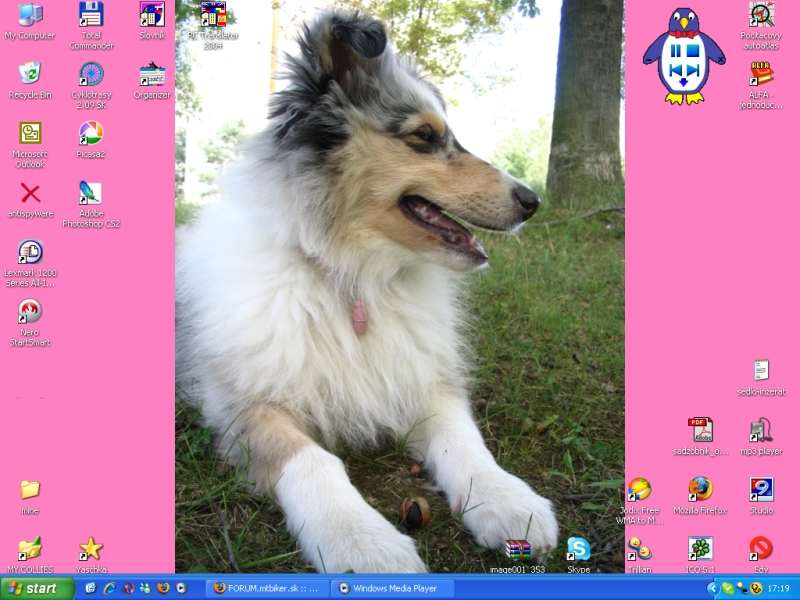Viewport: 800px width, 600px height.
Task: Open the Total Commander desktop shortcut
Action: tap(91, 15)
